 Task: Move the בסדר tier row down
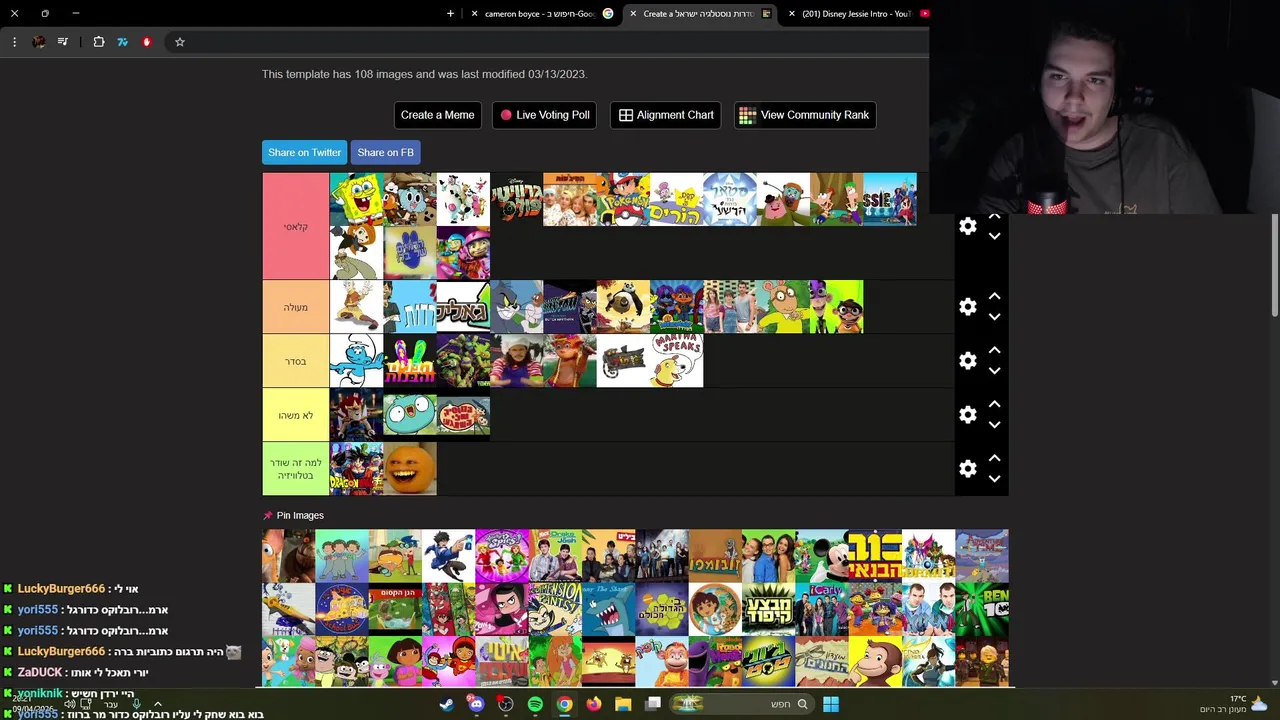tap(994, 371)
